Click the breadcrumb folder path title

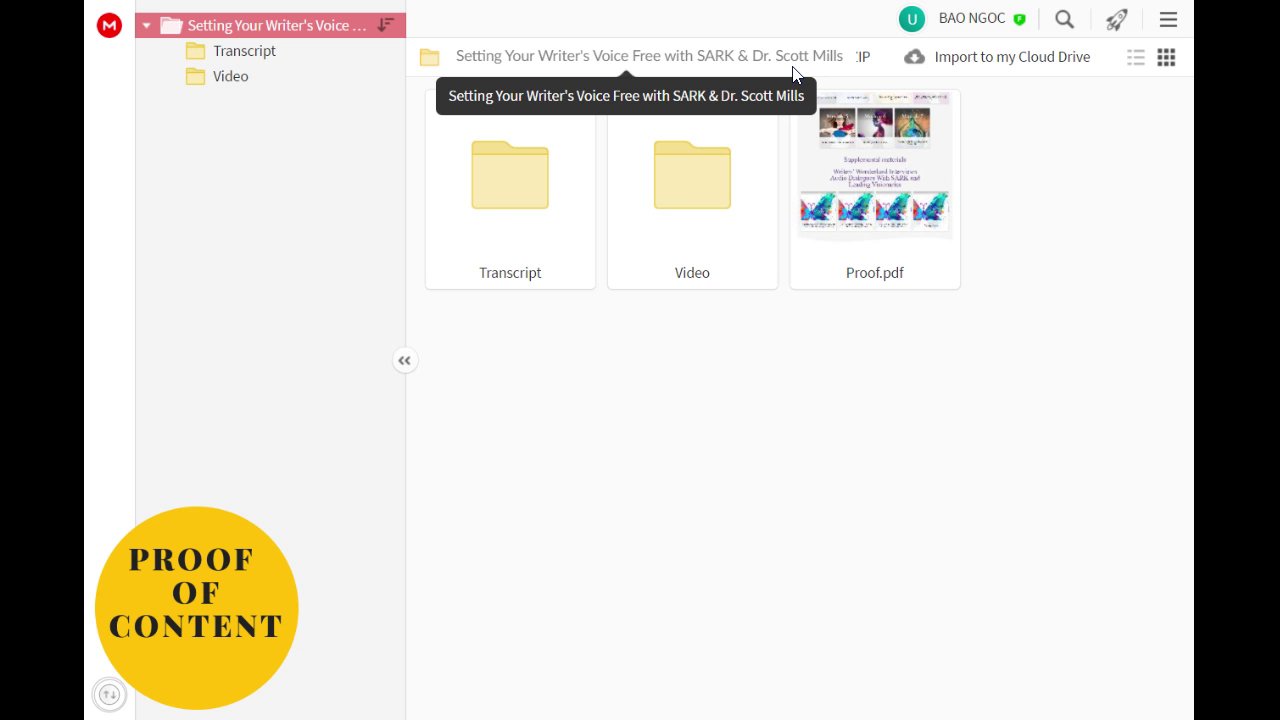point(649,56)
